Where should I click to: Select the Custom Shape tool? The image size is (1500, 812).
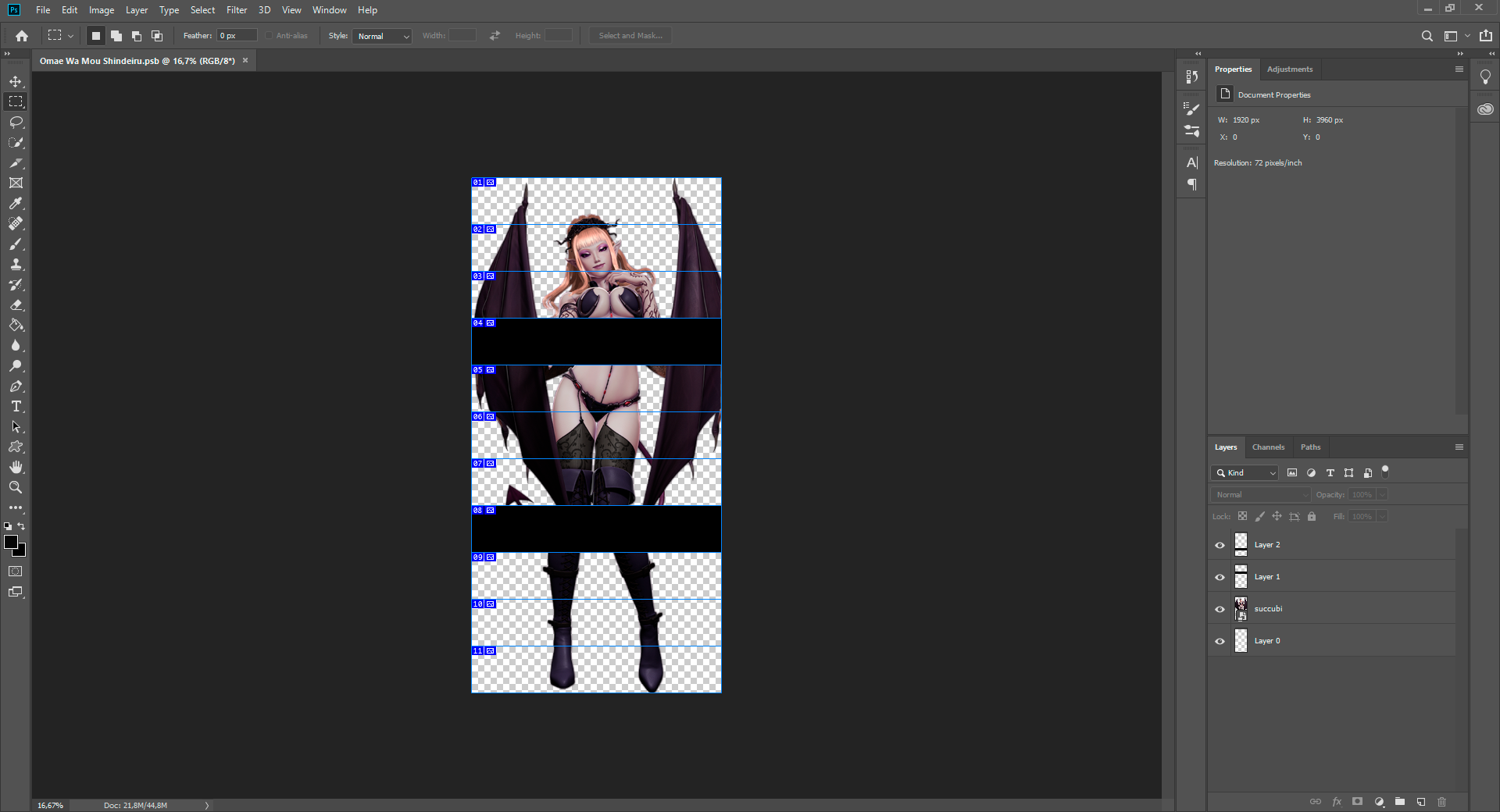pos(16,447)
